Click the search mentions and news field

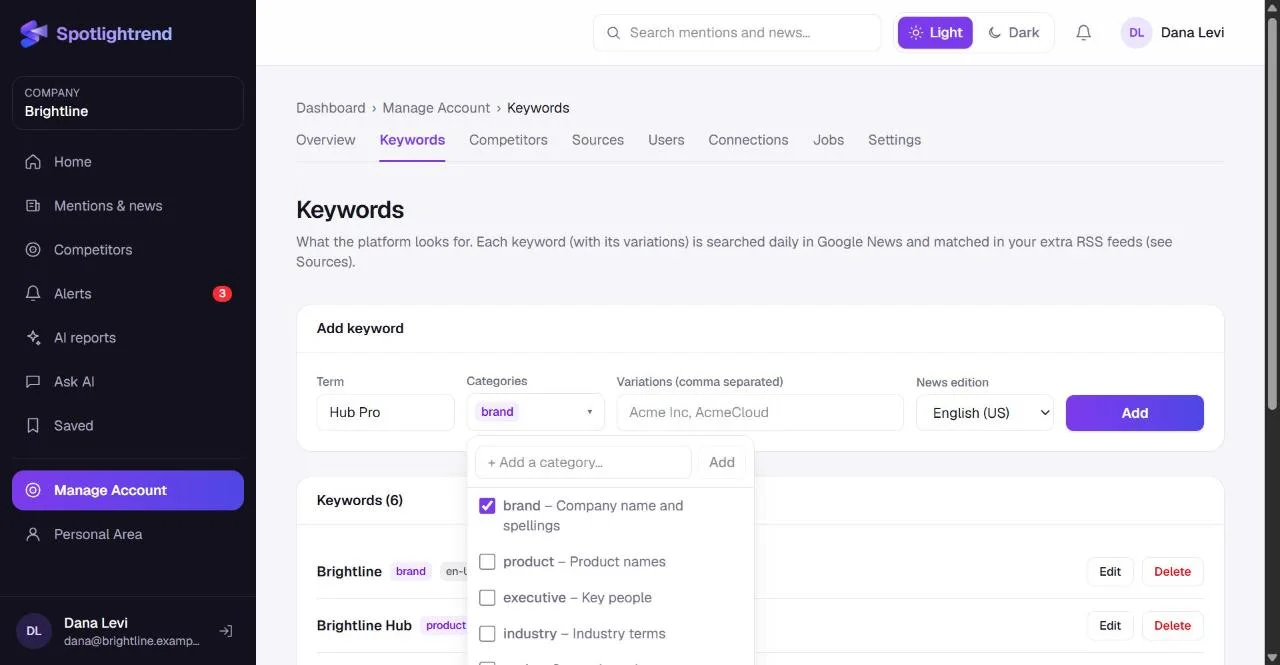tap(737, 33)
